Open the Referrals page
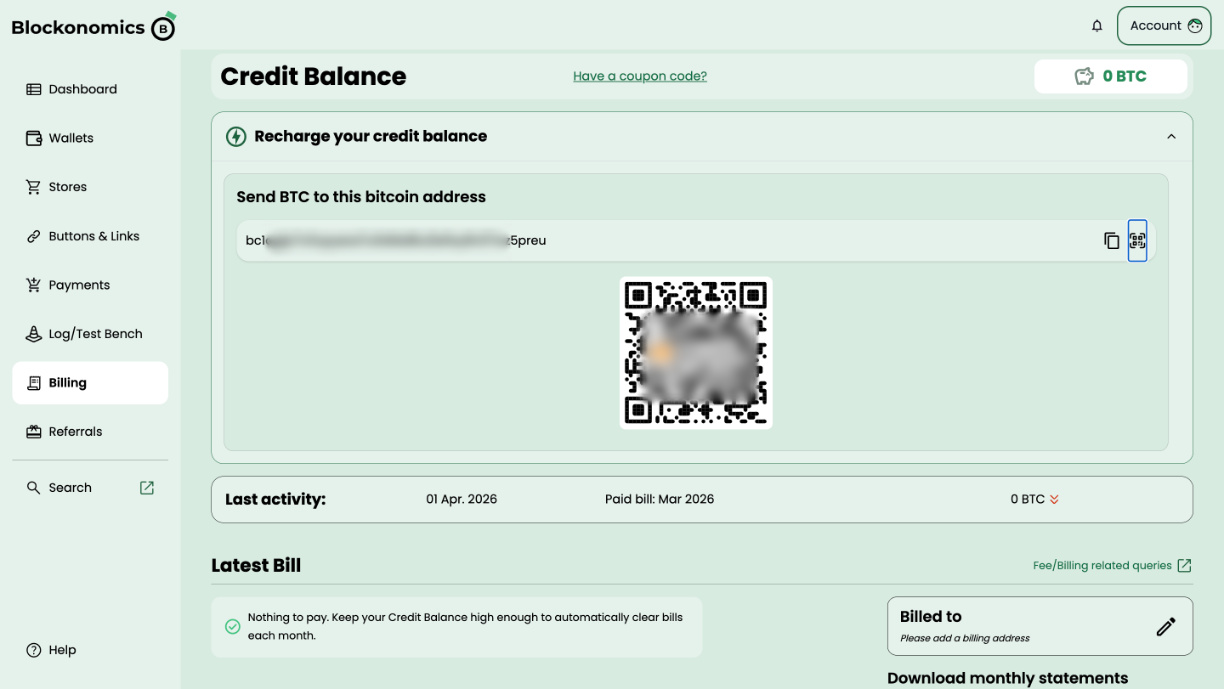The width and height of the screenshot is (1224, 689). click(x=64, y=432)
